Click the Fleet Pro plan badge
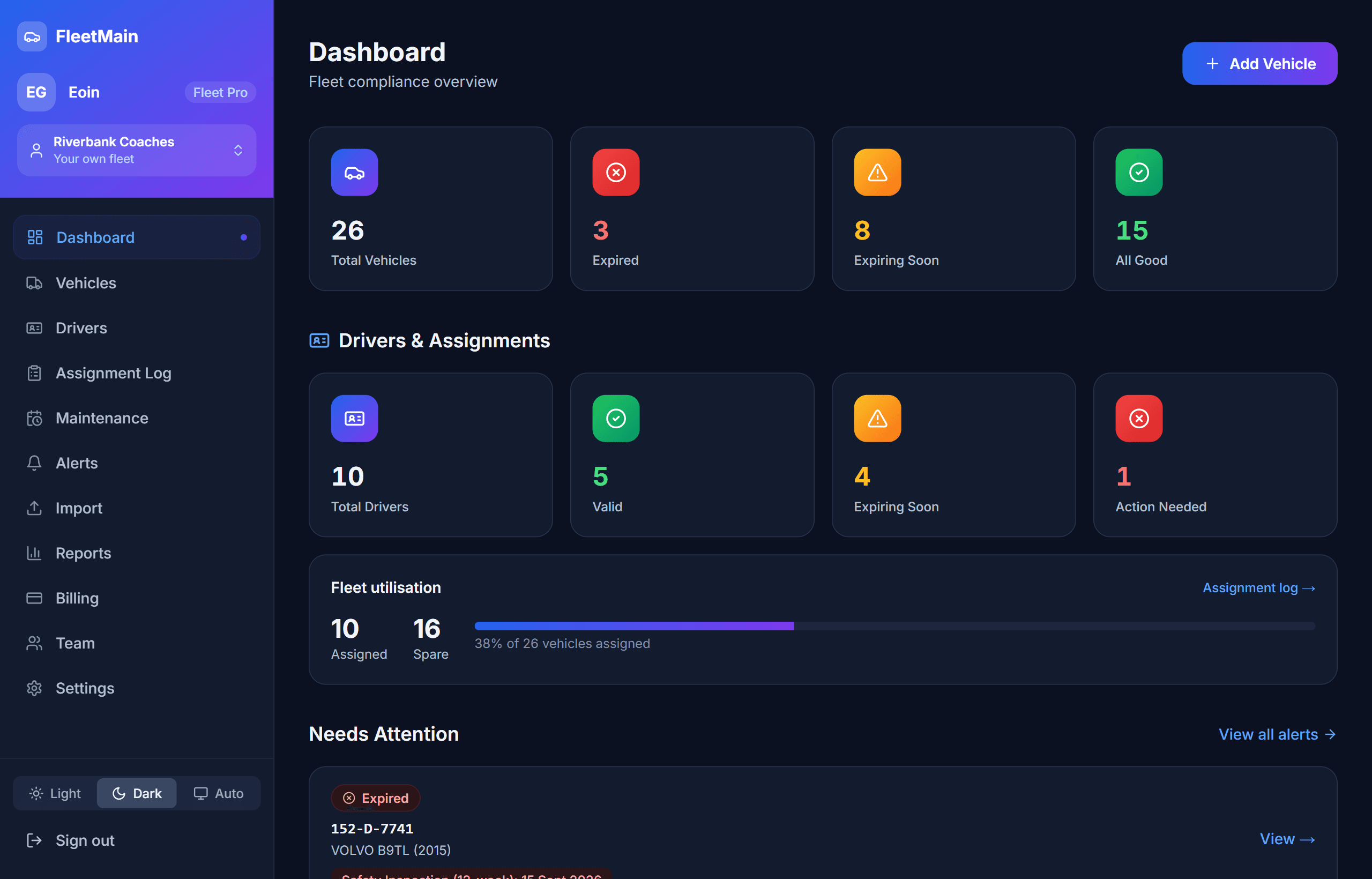The height and width of the screenshot is (879, 1372). tap(220, 93)
